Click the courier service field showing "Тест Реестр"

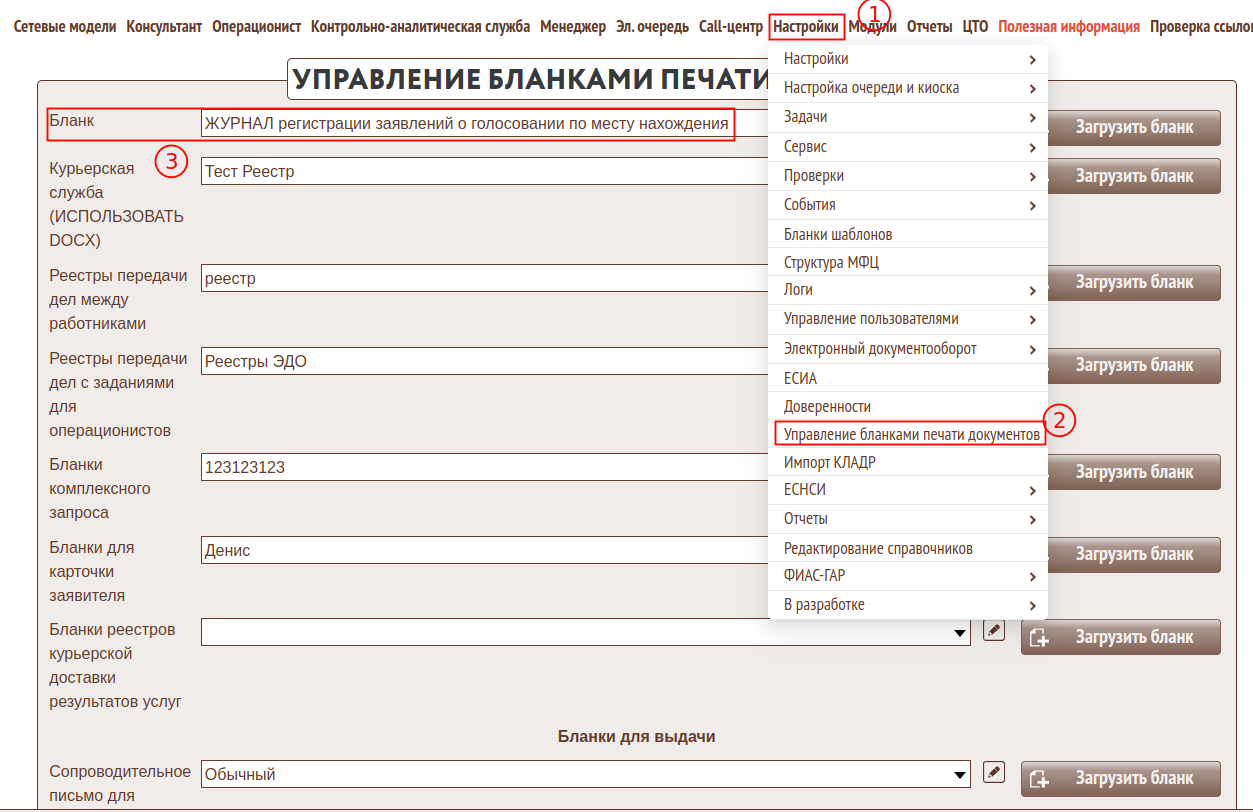pyautogui.click(x=480, y=171)
